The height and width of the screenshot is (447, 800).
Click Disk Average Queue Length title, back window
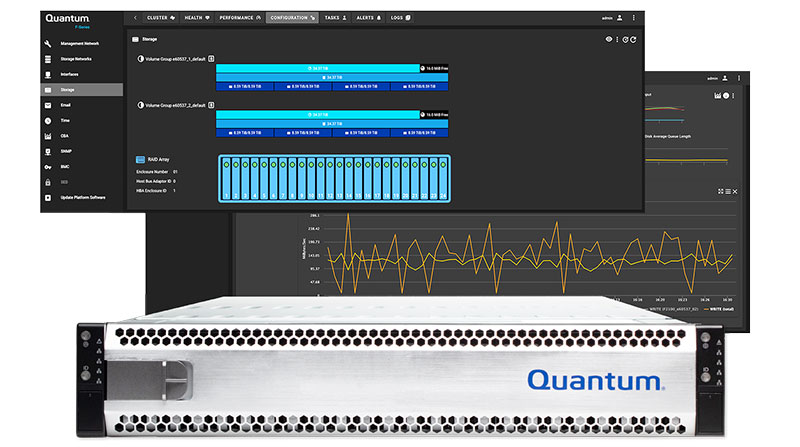coord(668,136)
